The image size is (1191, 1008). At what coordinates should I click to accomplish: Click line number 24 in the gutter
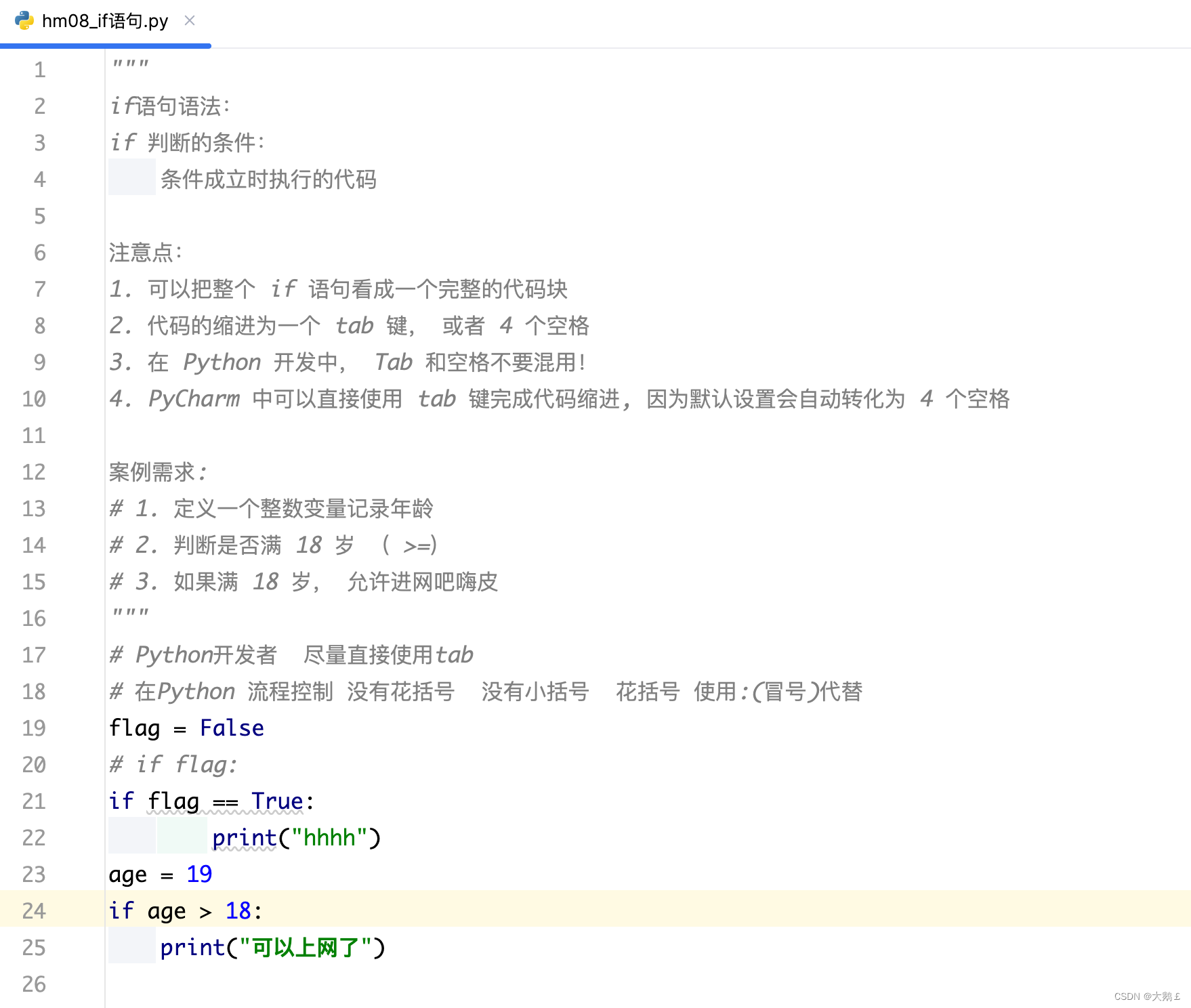pyautogui.click(x=33, y=910)
